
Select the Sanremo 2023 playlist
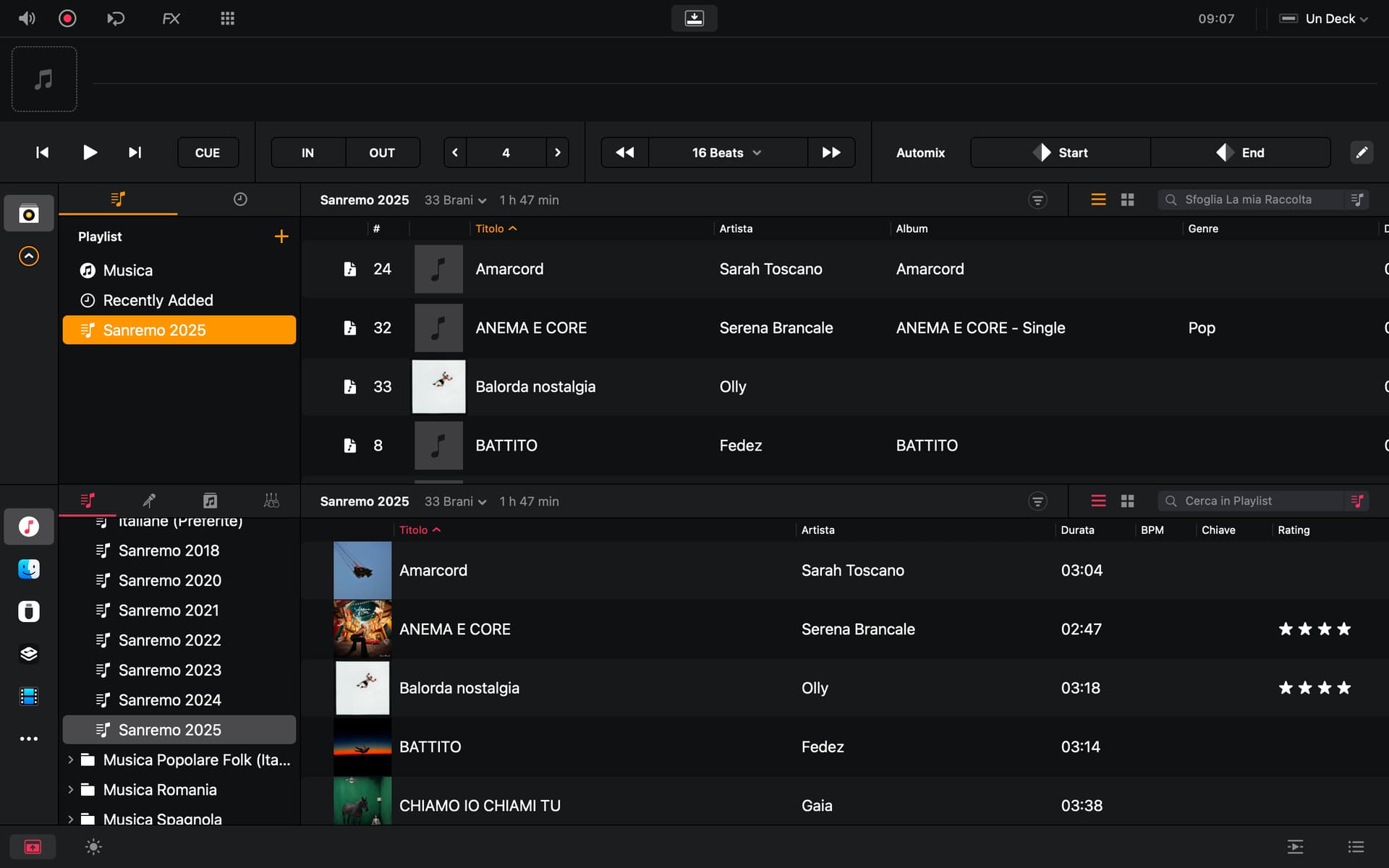pos(169,671)
